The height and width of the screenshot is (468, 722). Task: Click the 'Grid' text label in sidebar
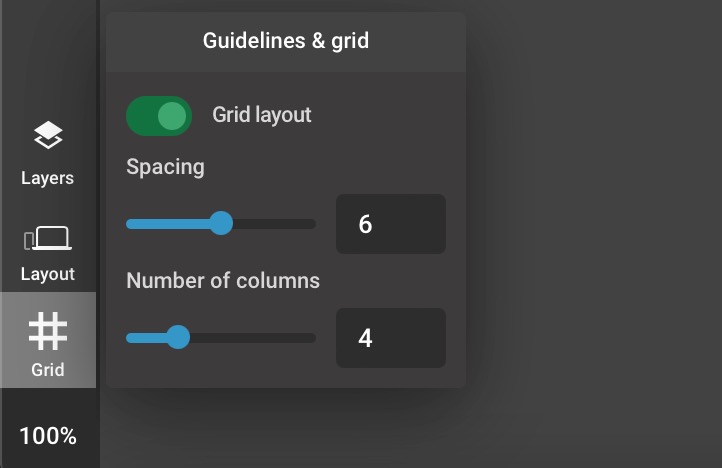pos(48,370)
